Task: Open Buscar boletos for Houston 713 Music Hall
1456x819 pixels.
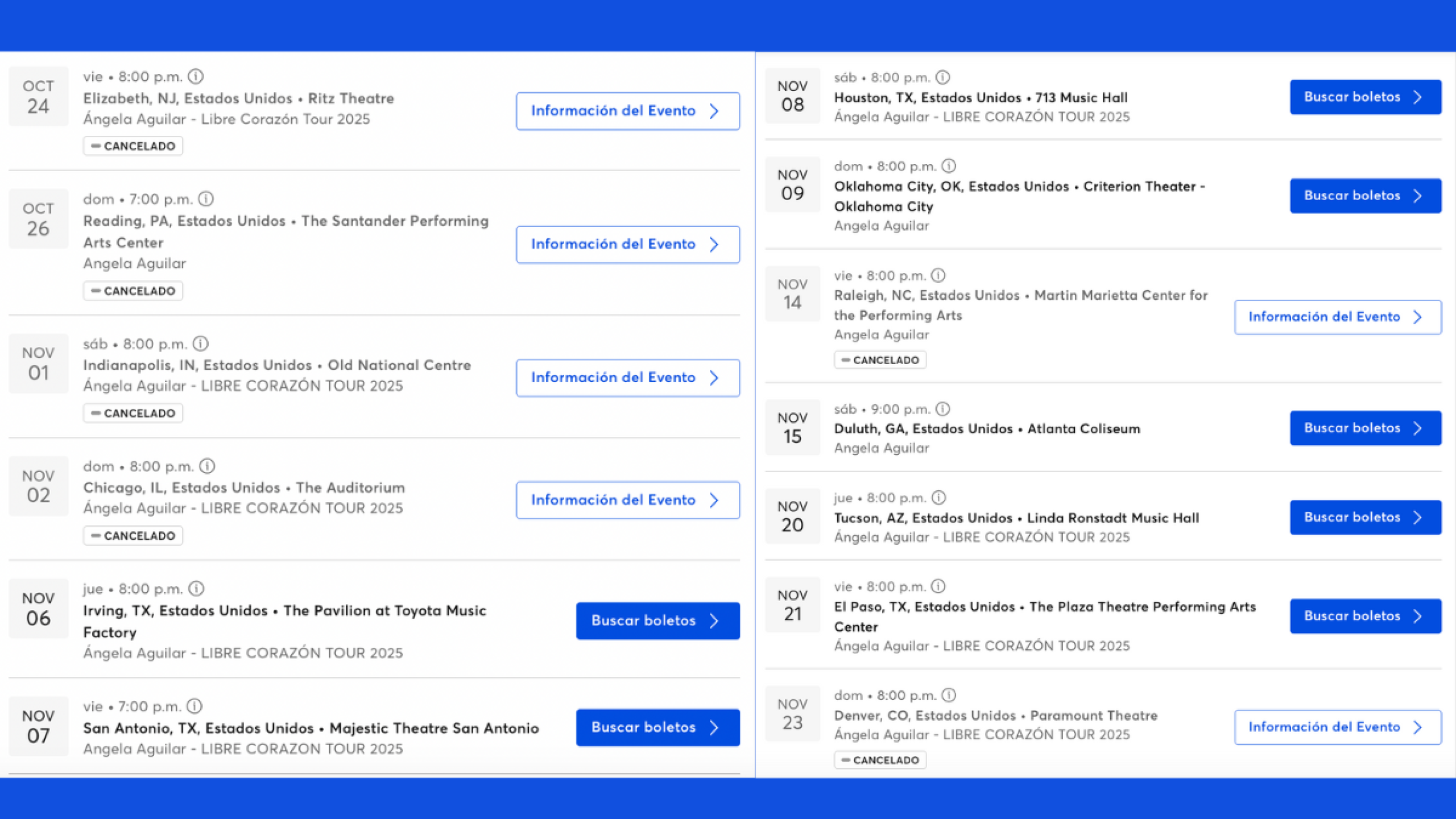Action: [1365, 97]
